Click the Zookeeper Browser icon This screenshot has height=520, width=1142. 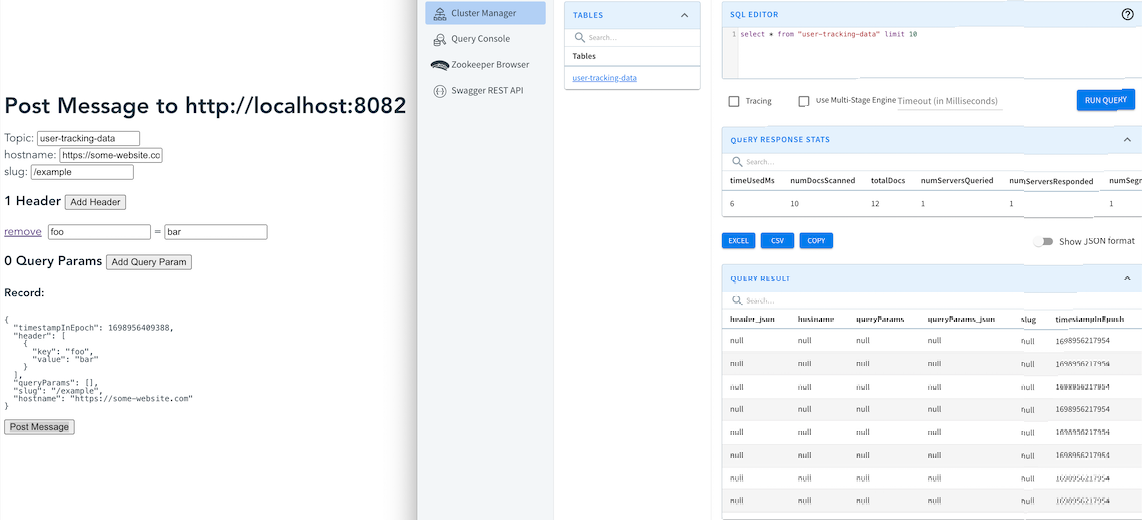click(439, 65)
